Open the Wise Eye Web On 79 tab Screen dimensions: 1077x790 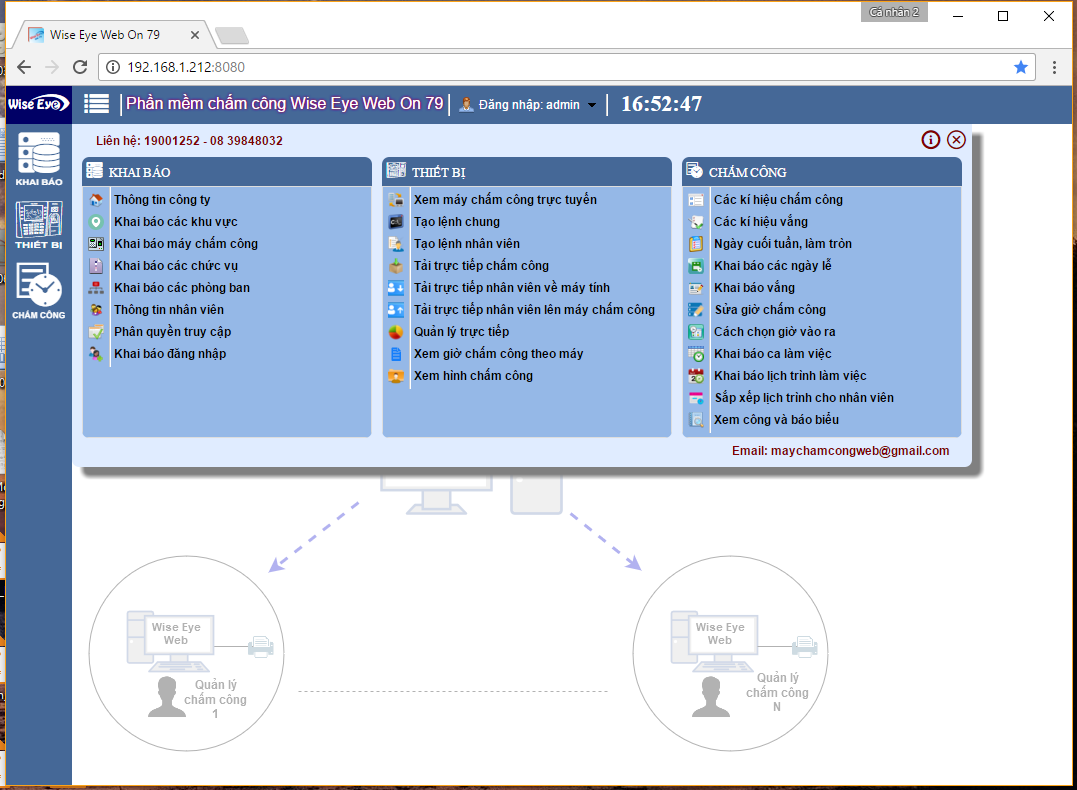[x=105, y=35]
